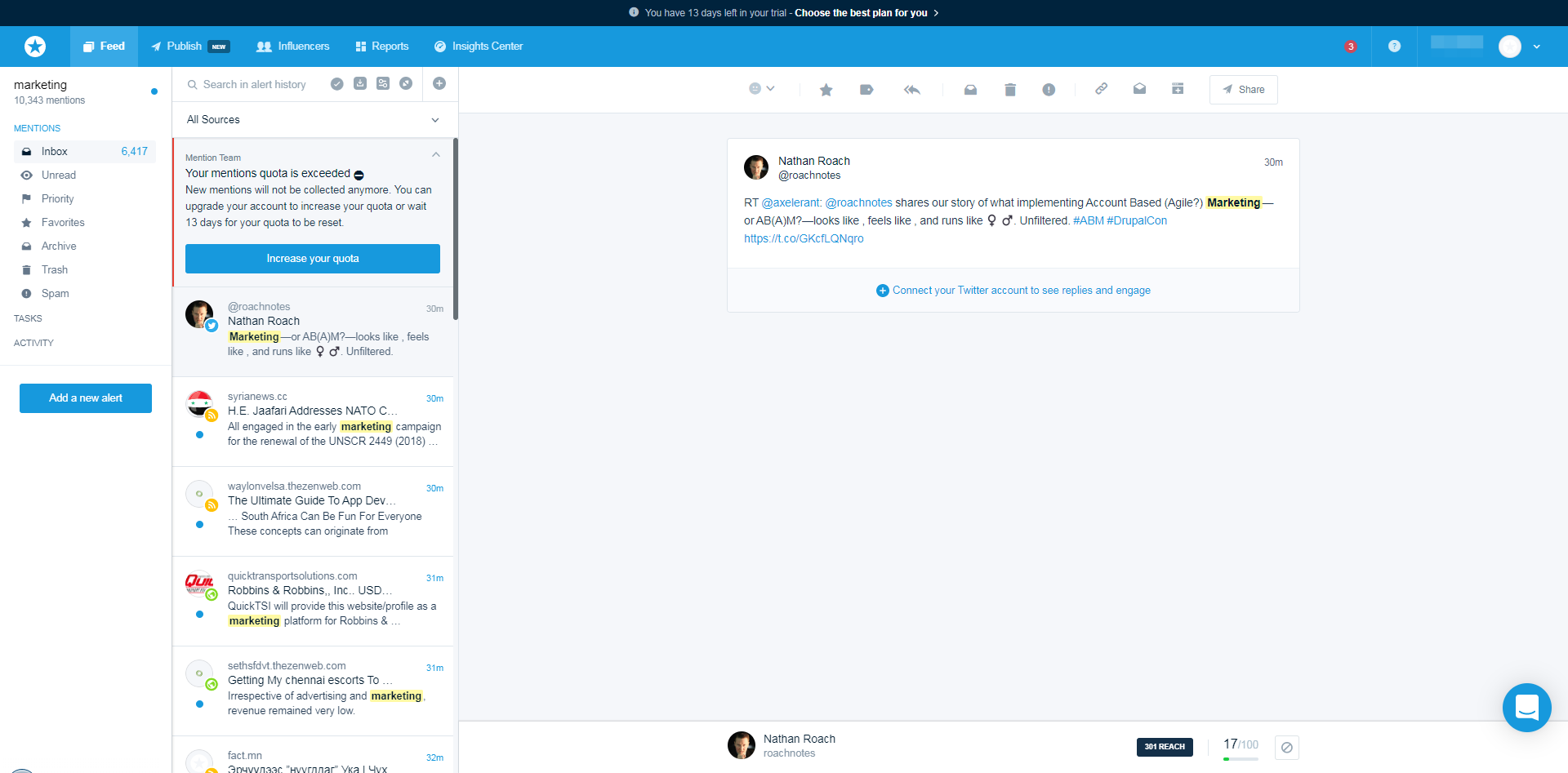Mark the mention as favorite with star icon
1568x773 pixels.
[826, 90]
